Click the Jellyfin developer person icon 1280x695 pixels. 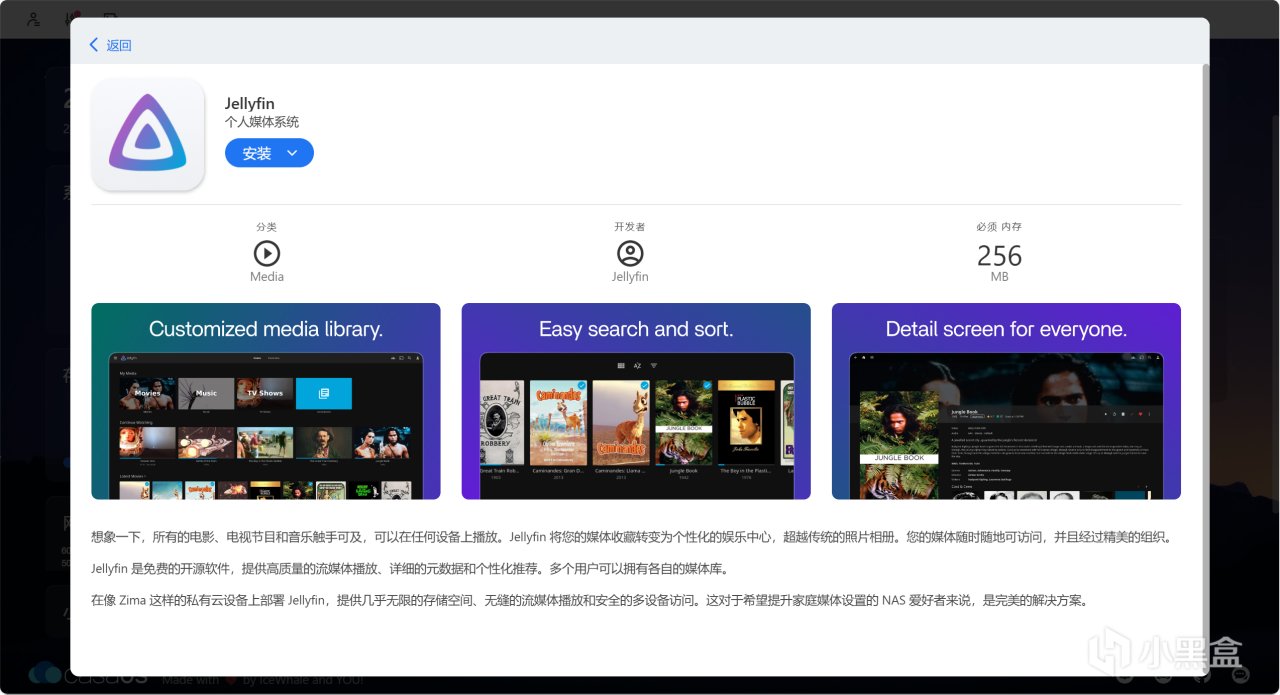tap(630, 253)
